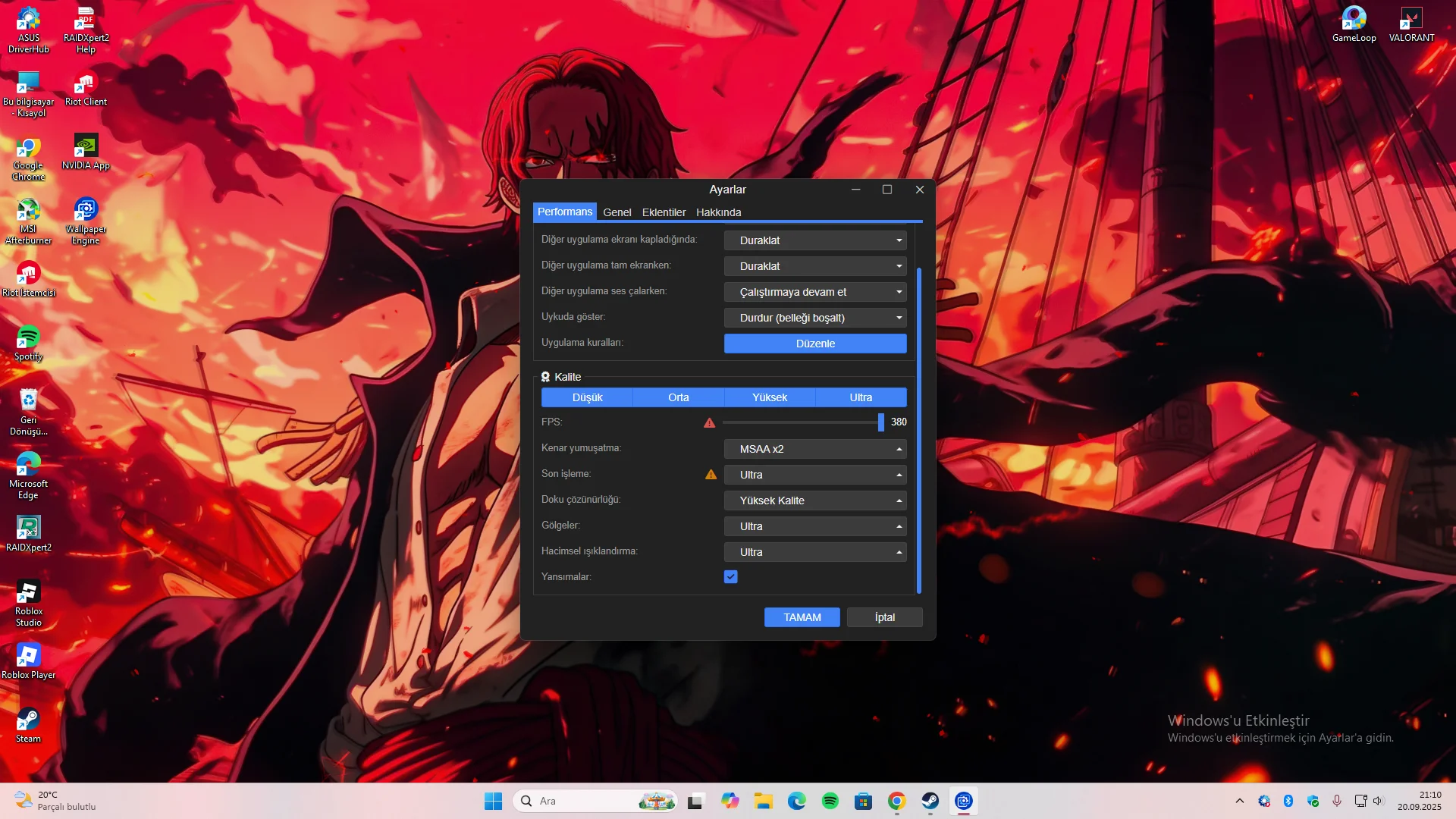Click Bluetooth icon in system tray
Viewport: 1456px width, 819px height.
click(1288, 801)
